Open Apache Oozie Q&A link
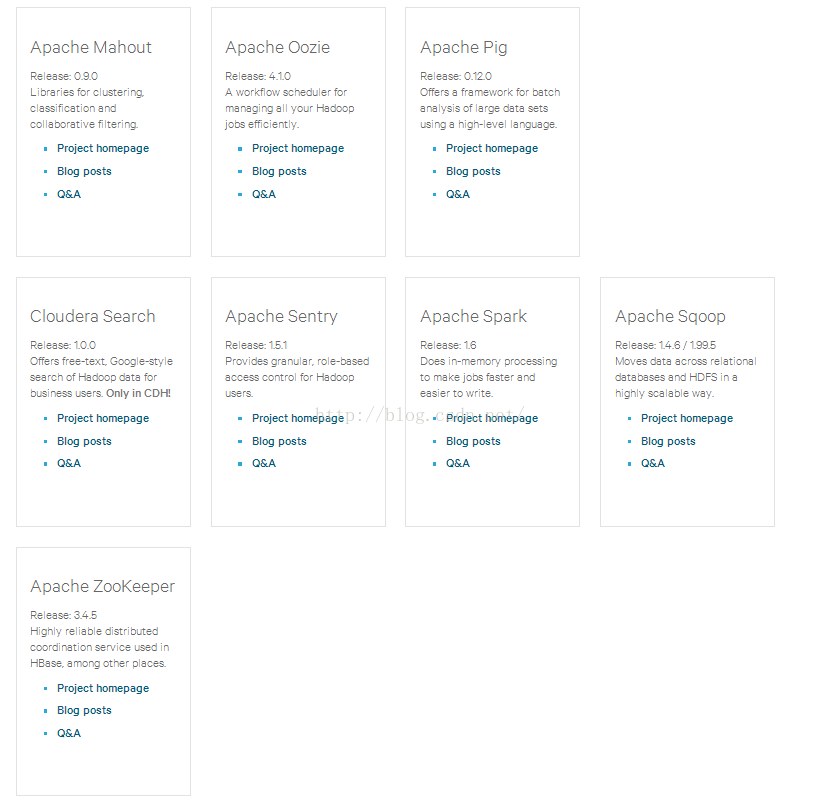 (x=264, y=194)
